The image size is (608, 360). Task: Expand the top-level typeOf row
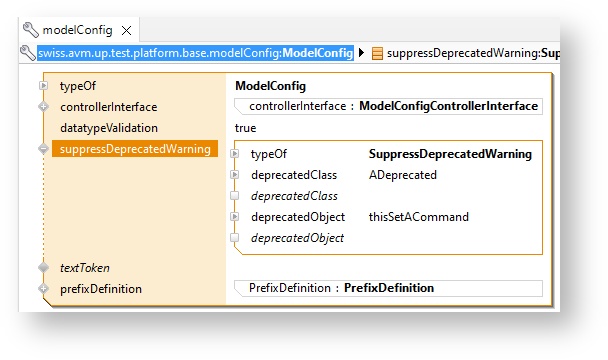(43, 85)
